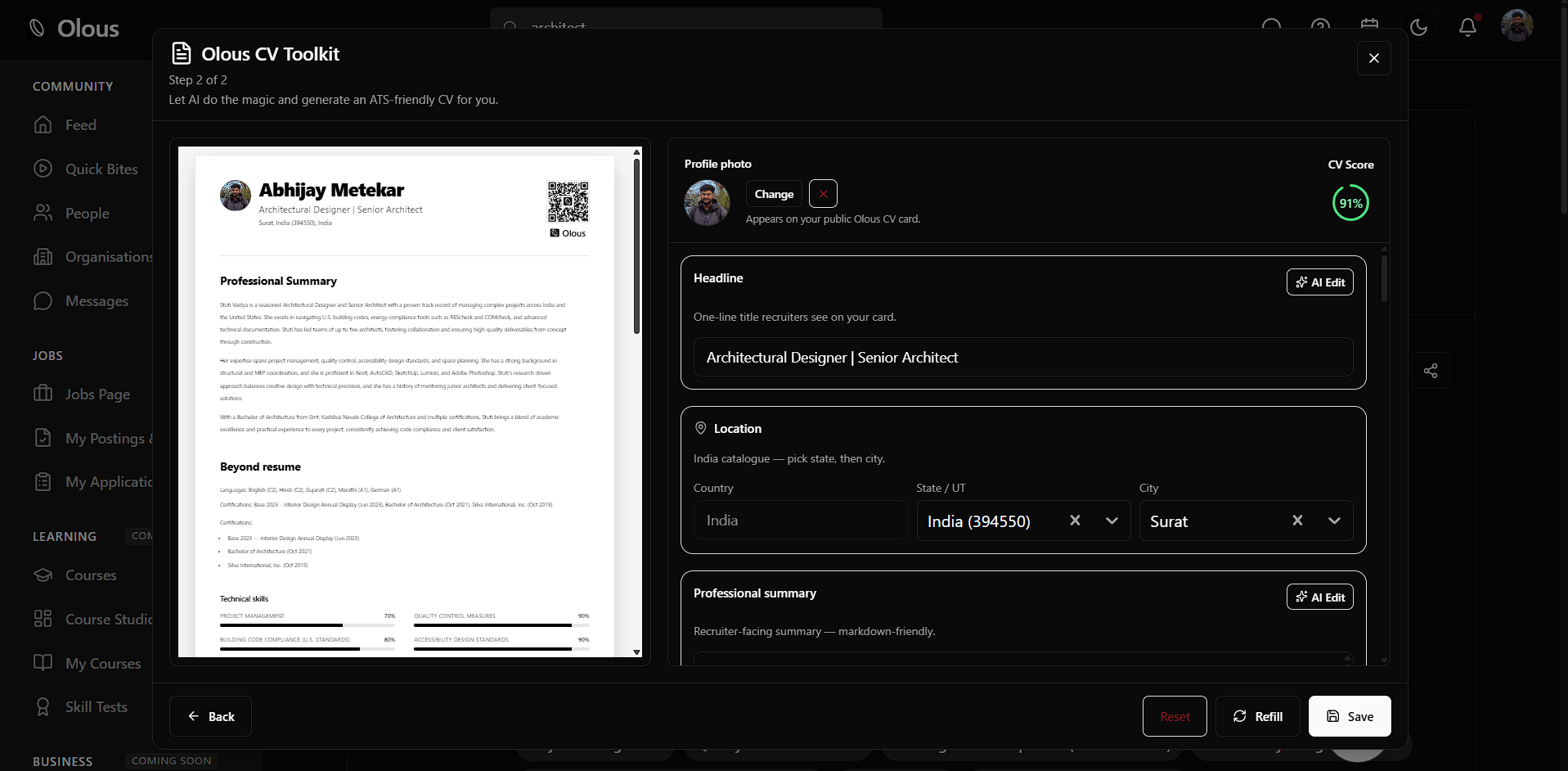Click the Headline text input field

tap(1023, 357)
